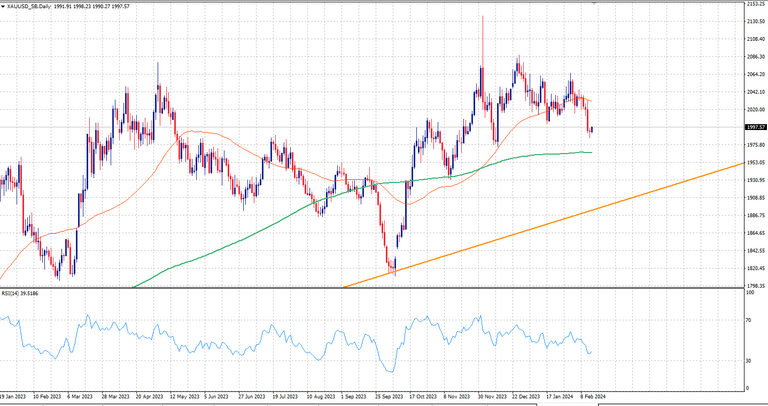768x406 pixels.
Task: Click the 2153.25 label on the price axis
Action: click(755, 5)
